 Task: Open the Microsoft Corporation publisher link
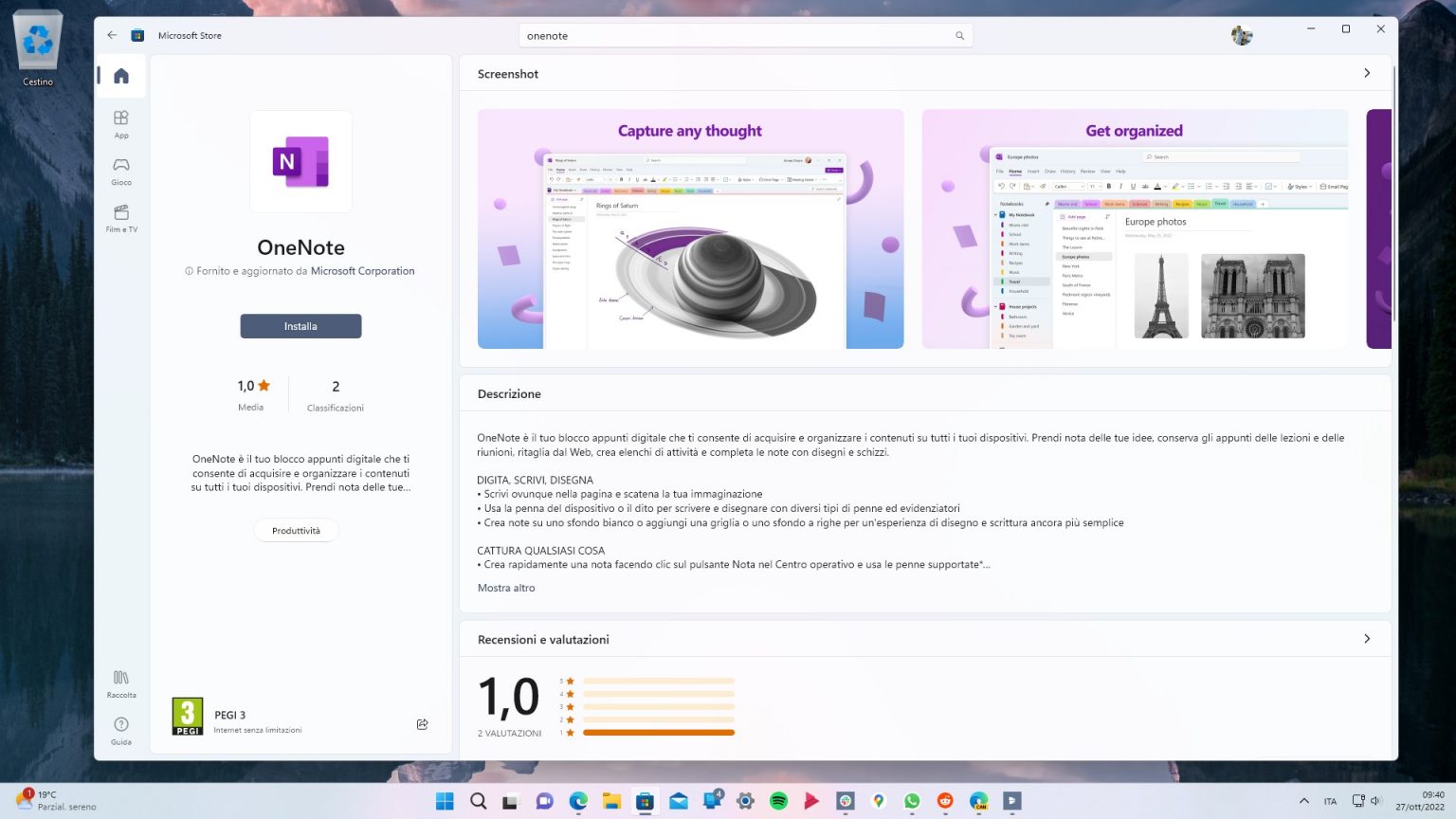362,270
